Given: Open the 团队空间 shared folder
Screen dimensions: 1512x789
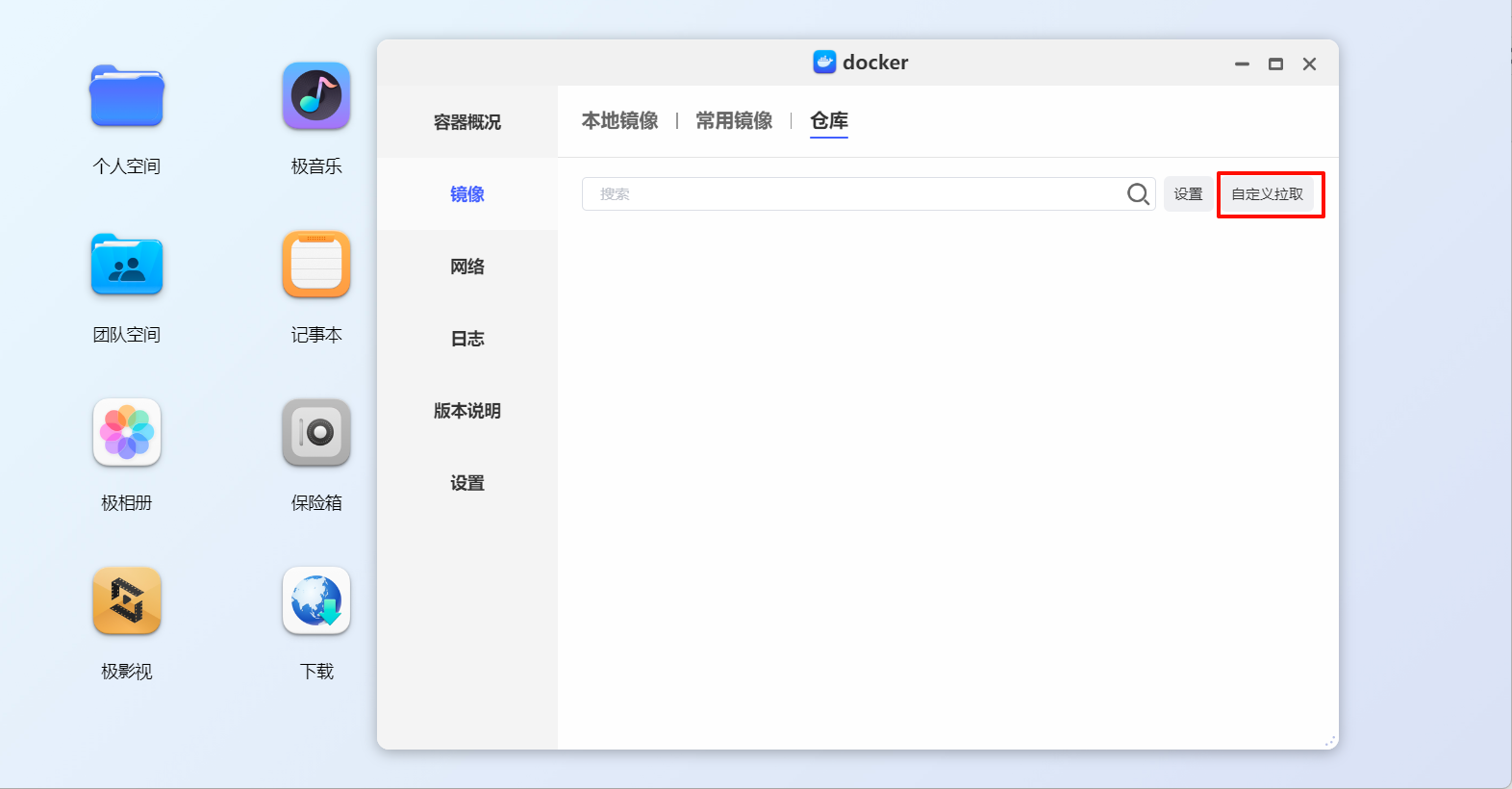Looking at the screenshot, I should [126, 265].
